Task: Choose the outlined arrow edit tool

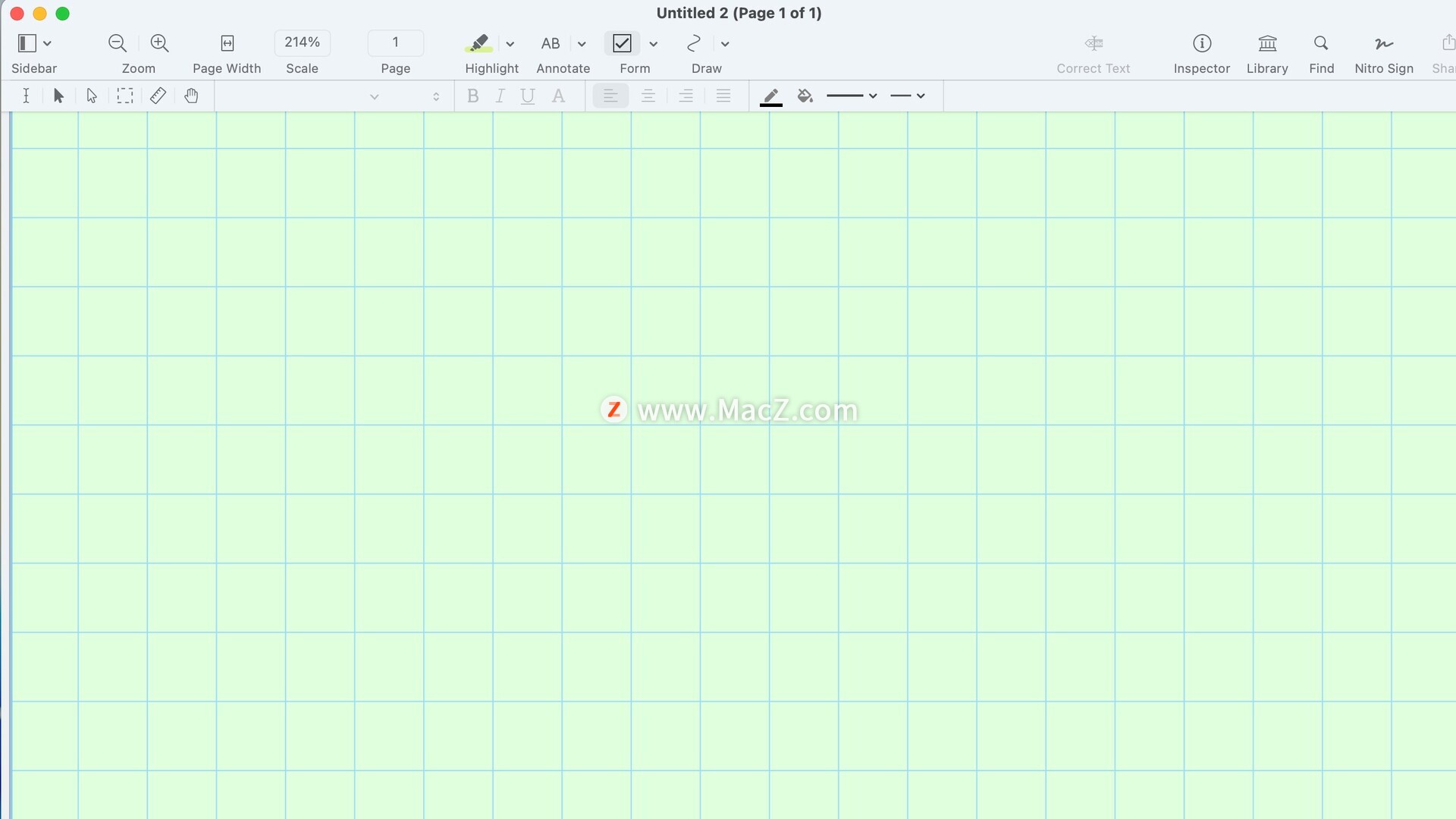Action: tap(92, 96)
